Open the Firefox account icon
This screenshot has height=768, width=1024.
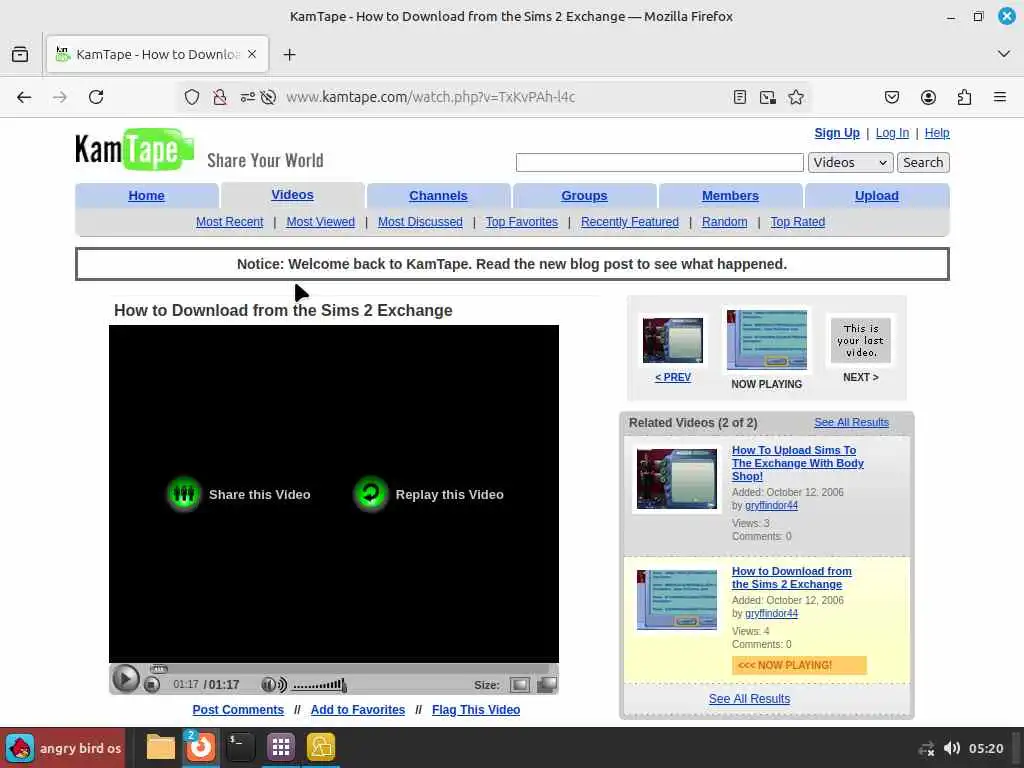(928, 97)
